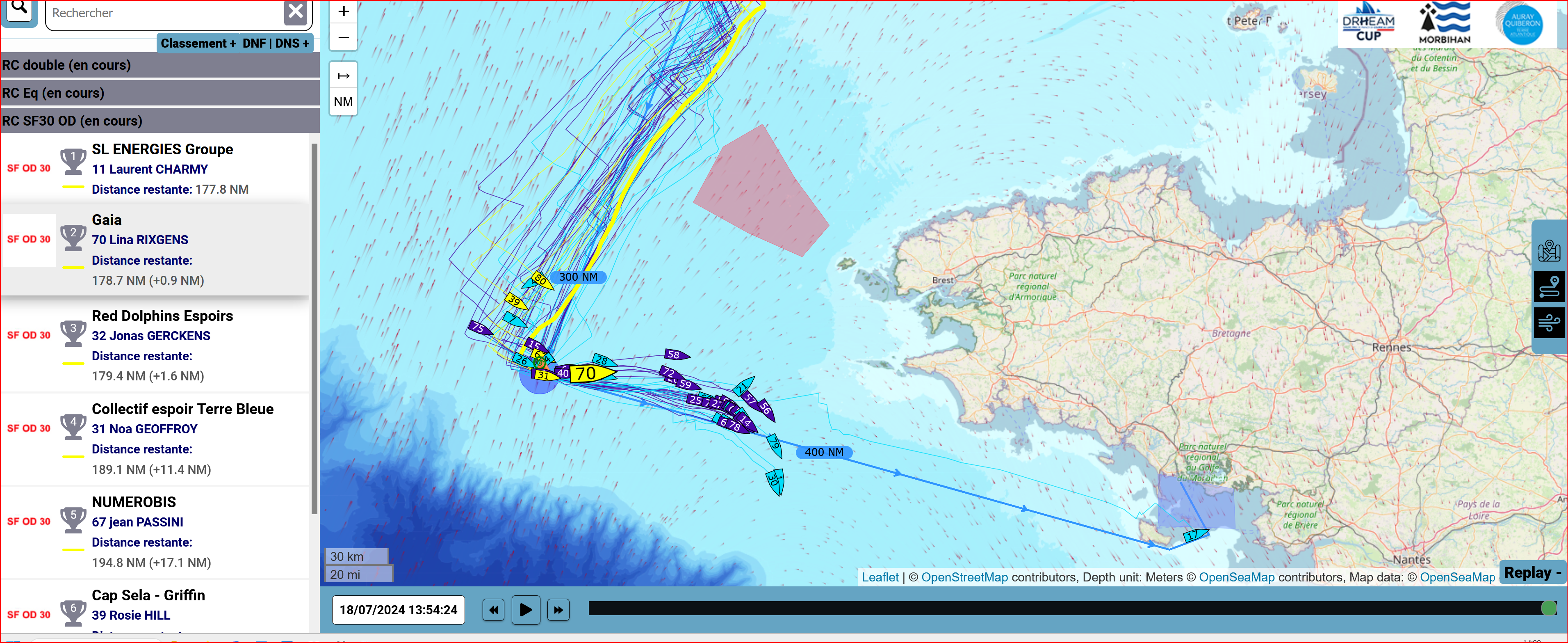Toggle the wind overlay icon
This screenshot has height=643, width=1568.
click(x=1550, y=323)
